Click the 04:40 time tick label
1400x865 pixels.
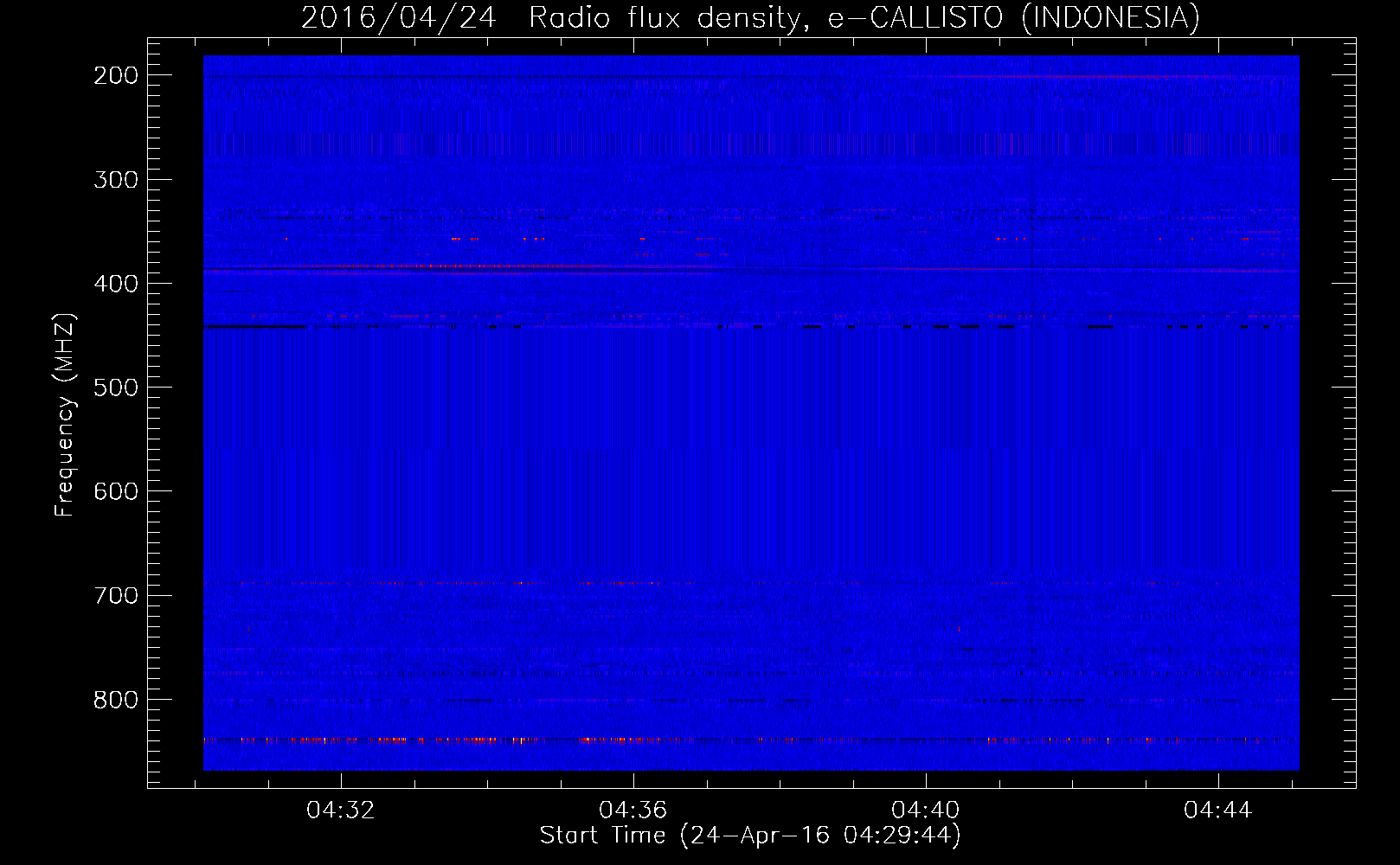(926, 811)
